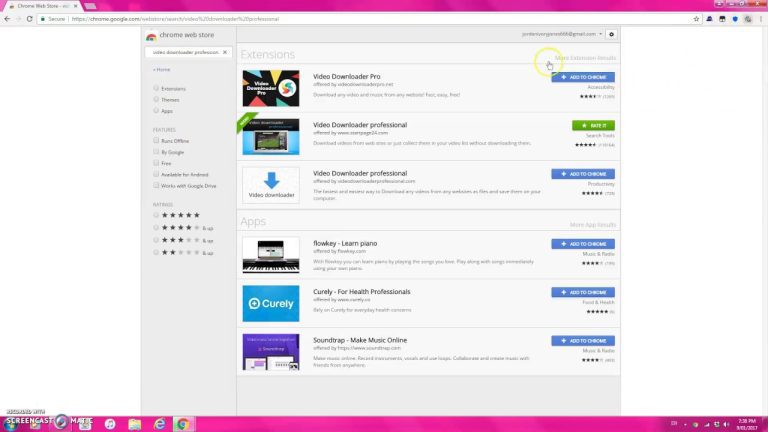Image resolution: width=768 pixels, height=432 pixels.
Task: Open a new tab
Action: tap(90, 6)
